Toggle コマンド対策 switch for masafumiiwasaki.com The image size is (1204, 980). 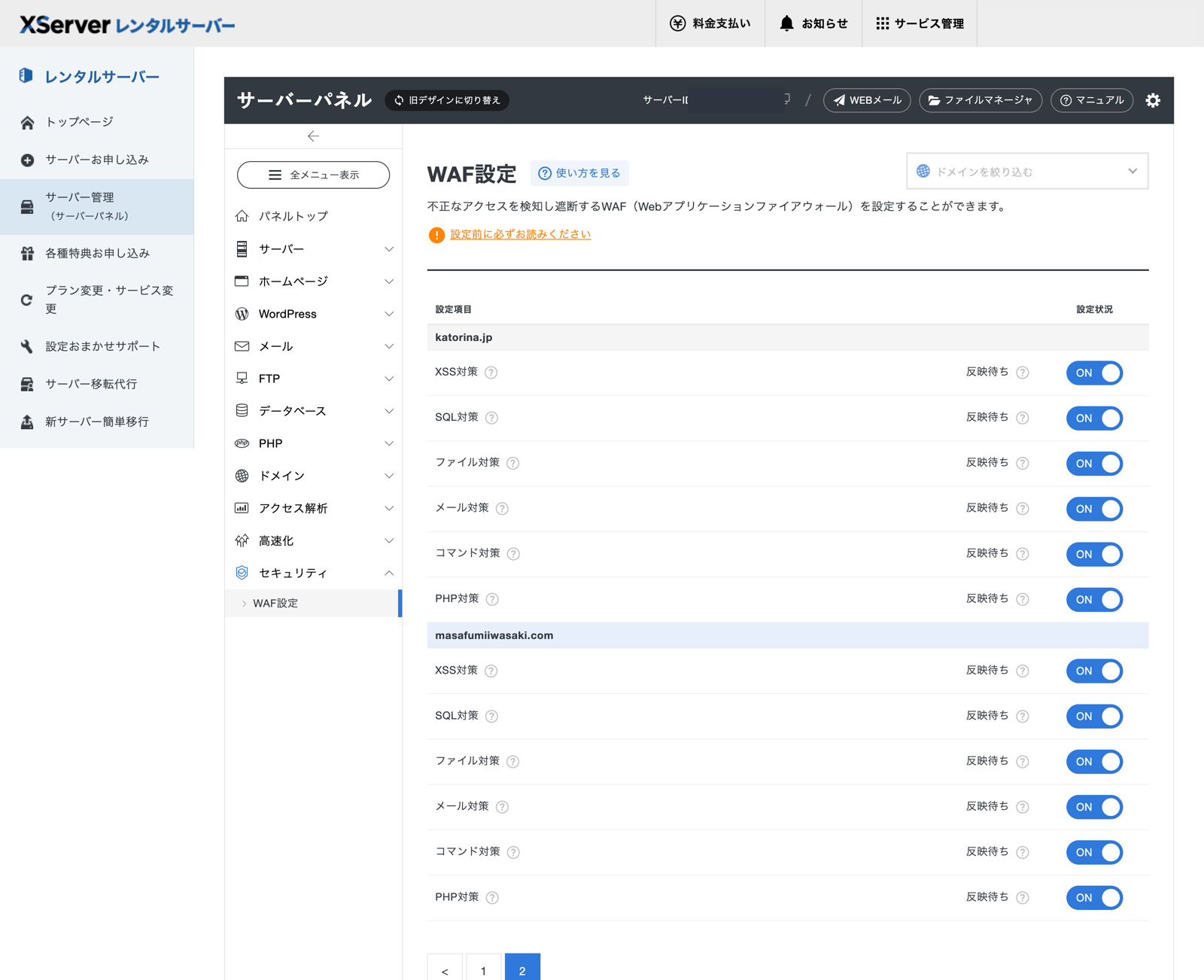pyautogui.click(x=1094, y=852)
